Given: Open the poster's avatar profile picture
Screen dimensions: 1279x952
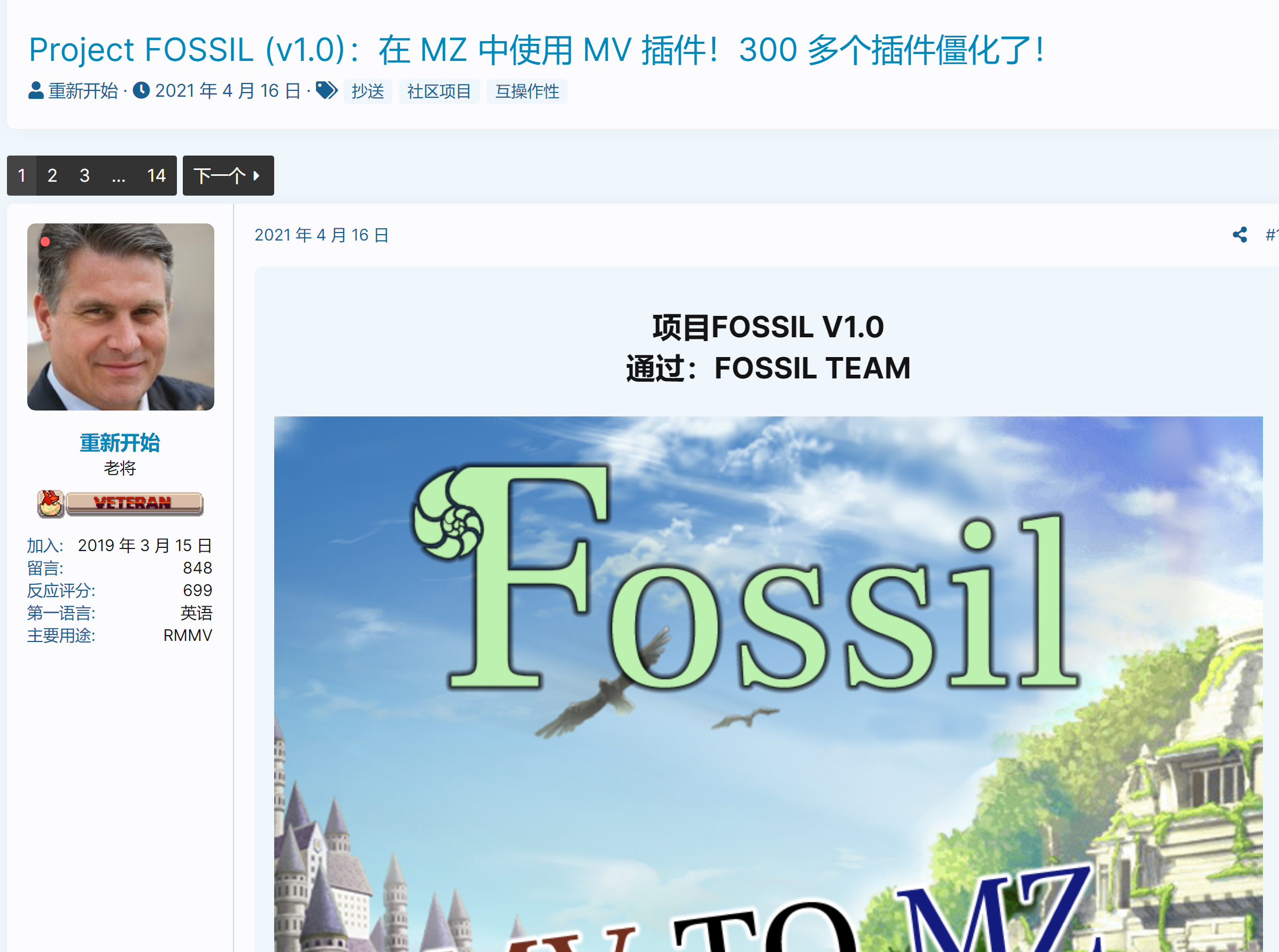Looking at the screenshot, I should click(120, 317).
